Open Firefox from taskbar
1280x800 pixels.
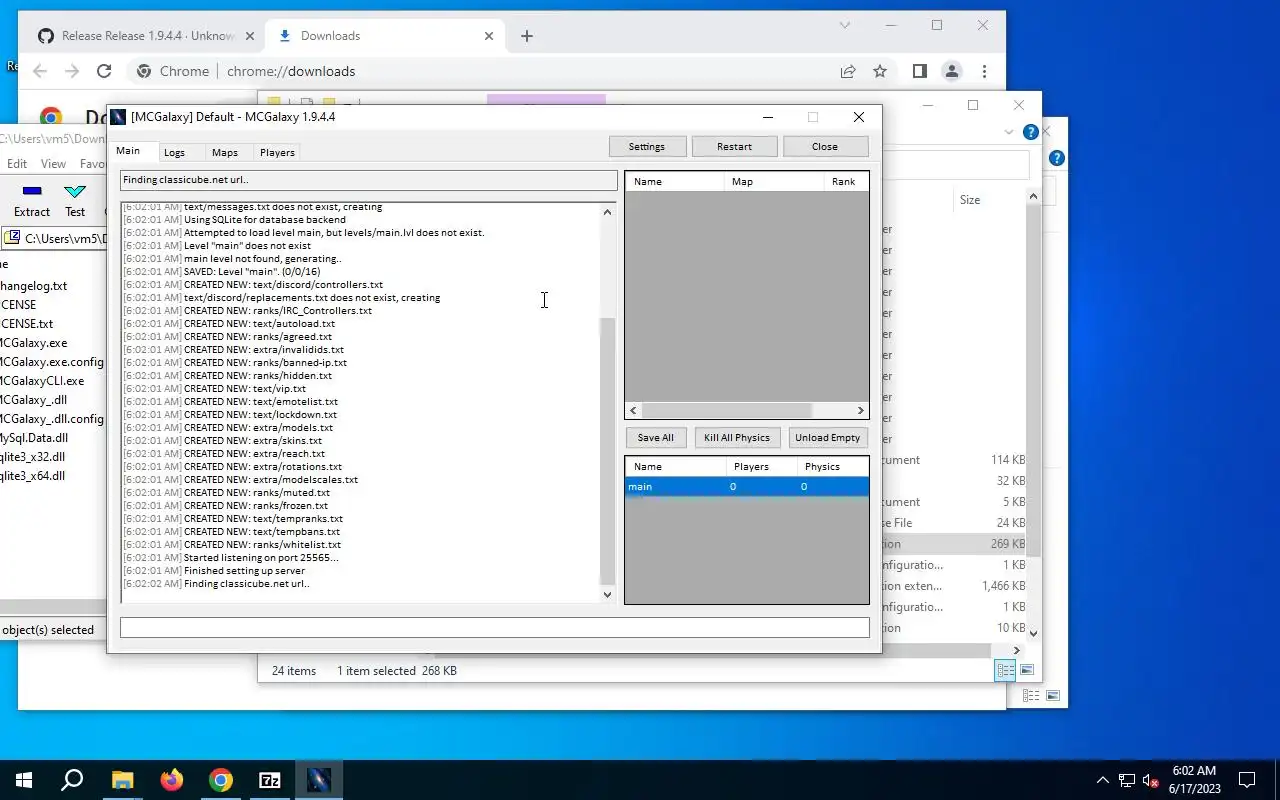pos(171,780)
